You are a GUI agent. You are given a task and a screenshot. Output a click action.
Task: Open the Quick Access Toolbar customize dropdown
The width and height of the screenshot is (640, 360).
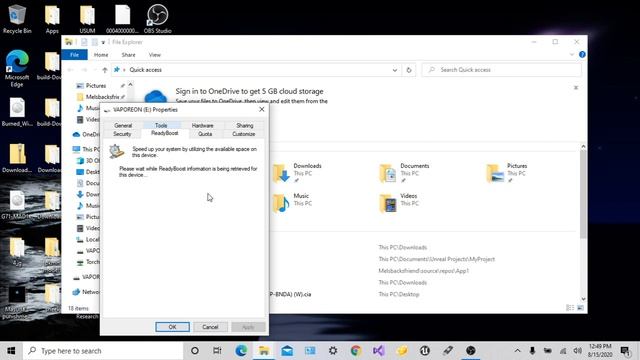(x=103, y=42)
